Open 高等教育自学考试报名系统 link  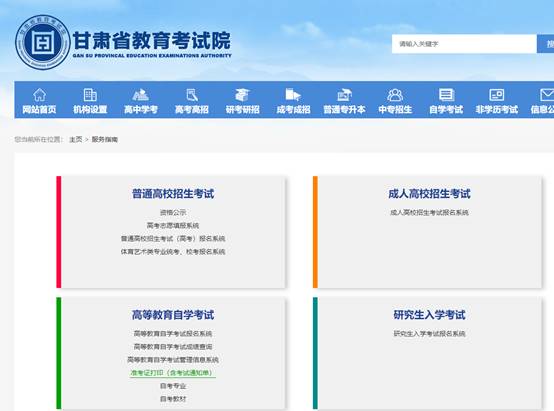(173, 334)
